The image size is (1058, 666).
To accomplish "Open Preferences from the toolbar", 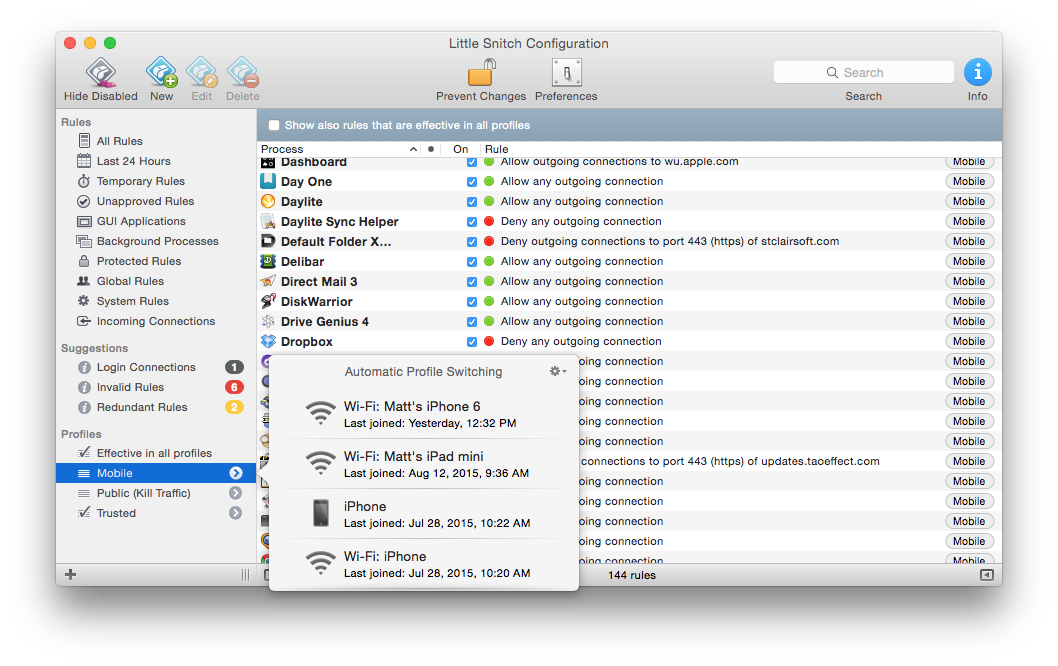I will (567, 72).
